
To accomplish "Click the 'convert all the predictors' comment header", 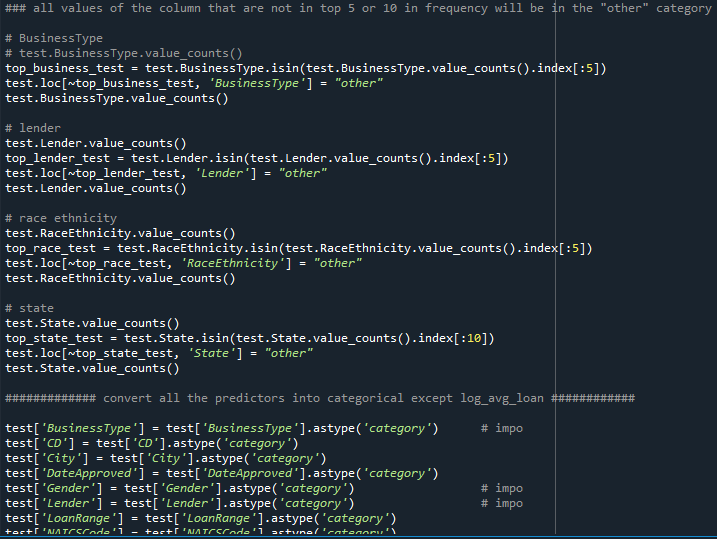I will click(x=320, y=399).
